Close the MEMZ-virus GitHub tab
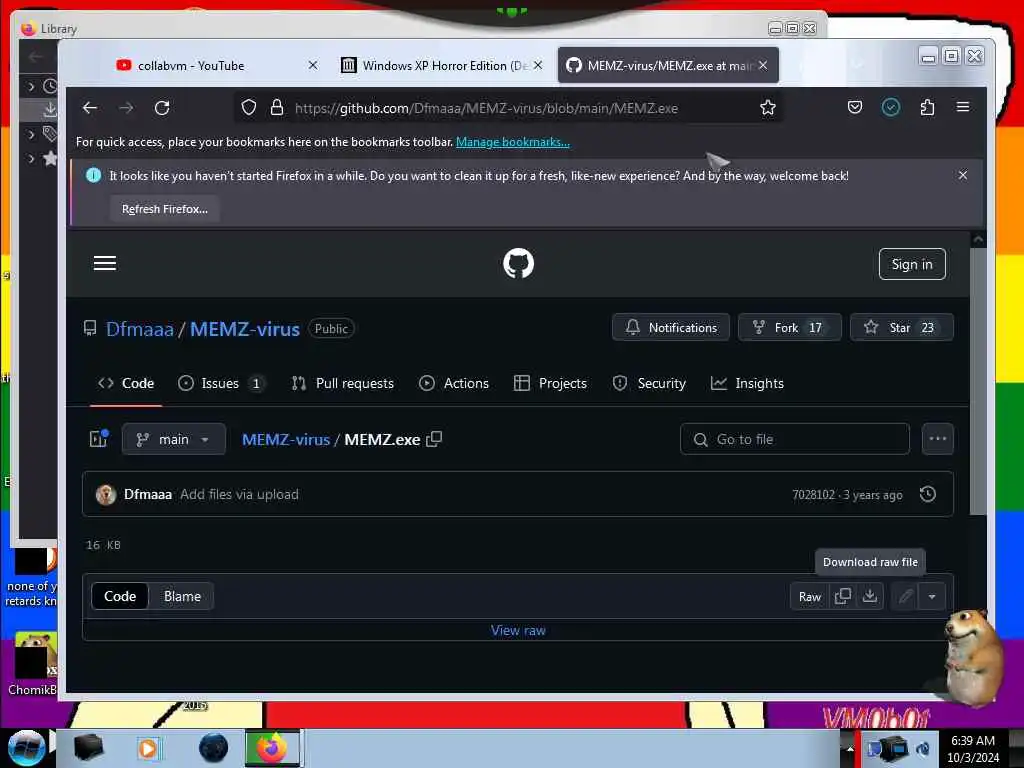The image size is (1024, 768). [x=763, y=65]
